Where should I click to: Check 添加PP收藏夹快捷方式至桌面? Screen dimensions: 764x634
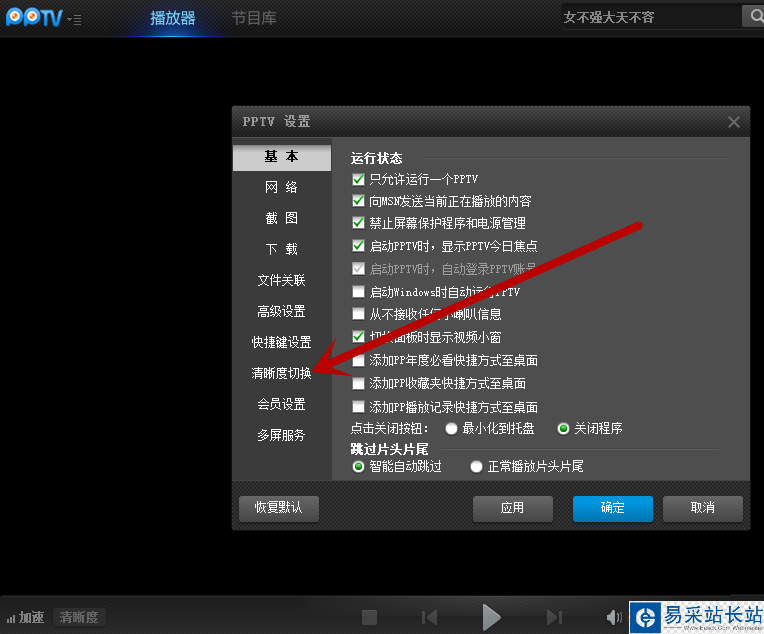point(358,384)
